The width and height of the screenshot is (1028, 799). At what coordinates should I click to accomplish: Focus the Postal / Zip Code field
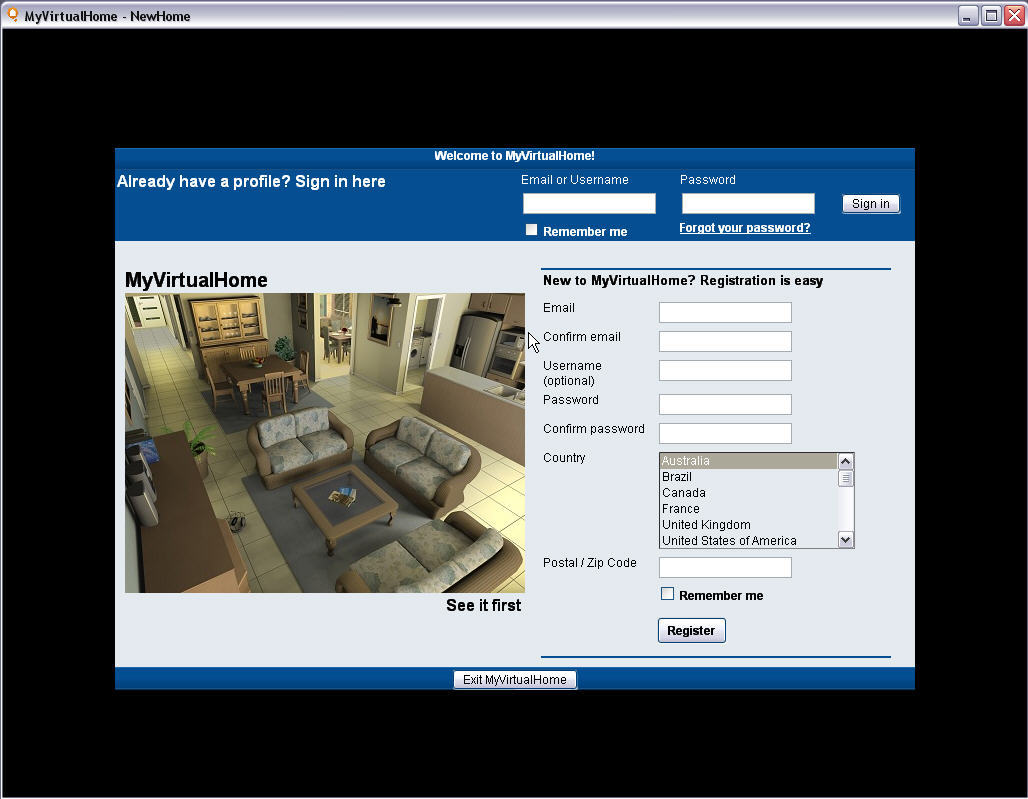click(x=725, y=568)
